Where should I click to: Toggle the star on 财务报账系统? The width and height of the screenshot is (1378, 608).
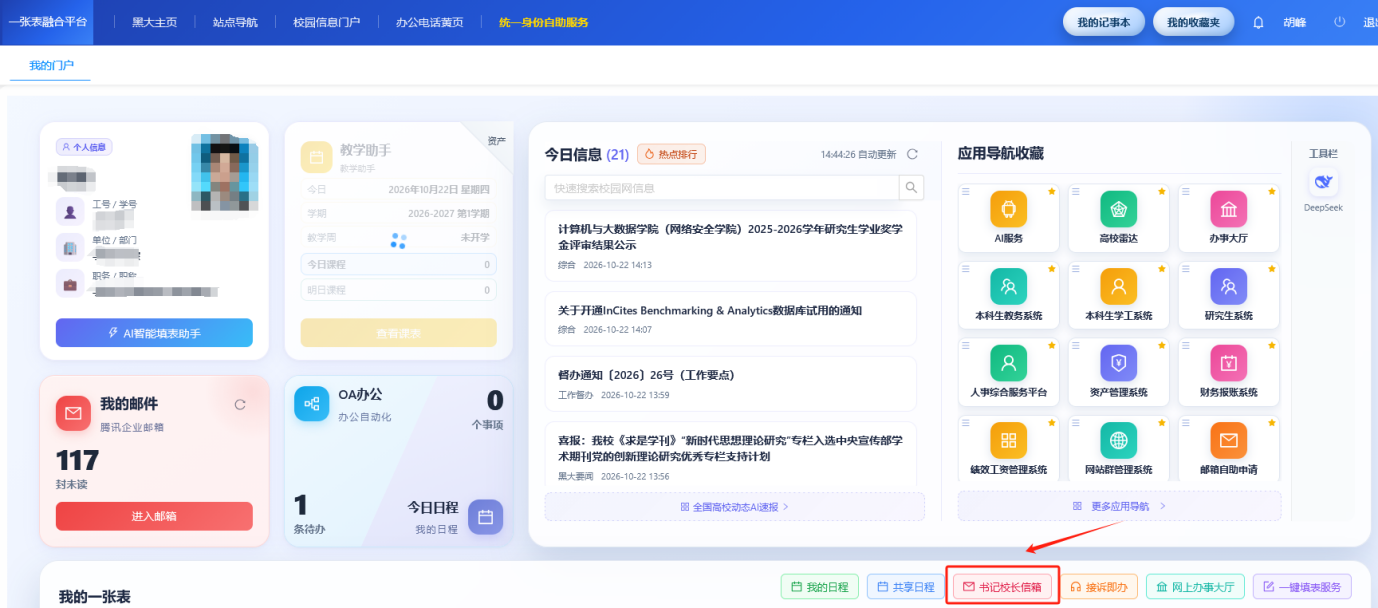click(x=1272, y=345)
